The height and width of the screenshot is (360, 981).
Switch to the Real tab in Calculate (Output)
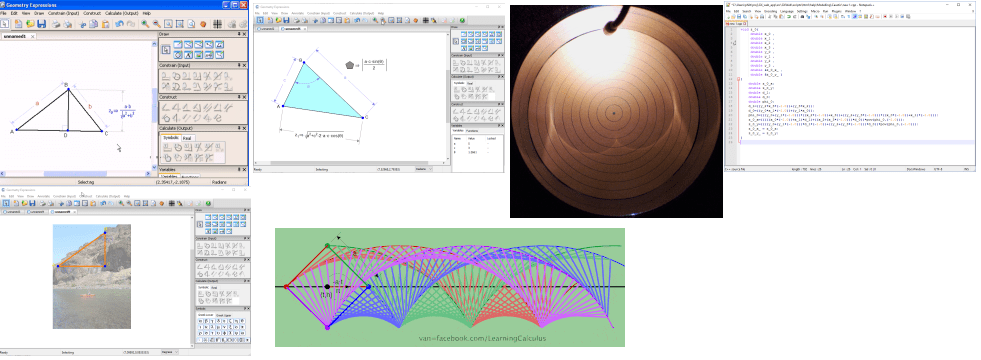188,138
